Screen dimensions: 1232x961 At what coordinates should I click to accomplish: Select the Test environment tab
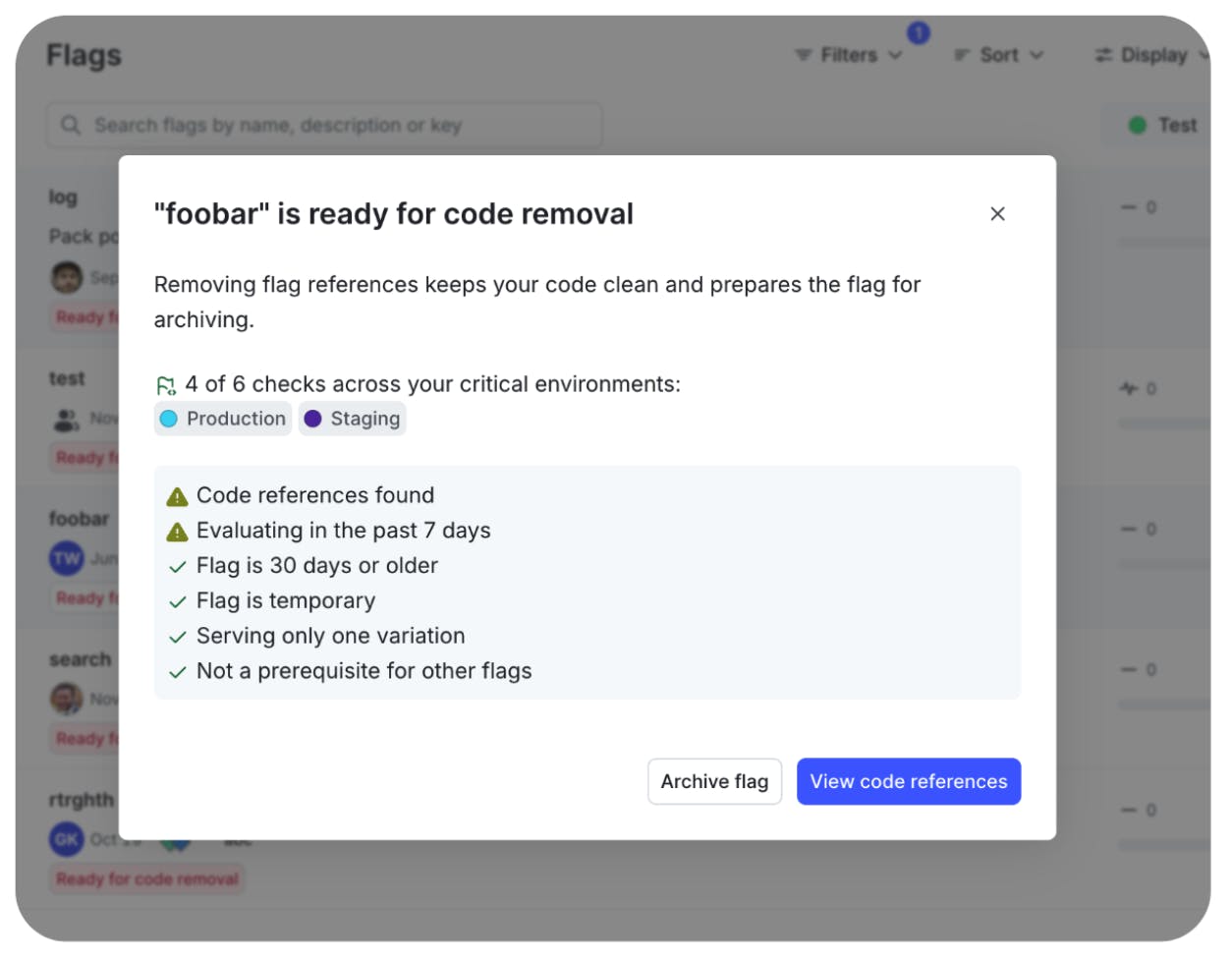[1164, 126]
